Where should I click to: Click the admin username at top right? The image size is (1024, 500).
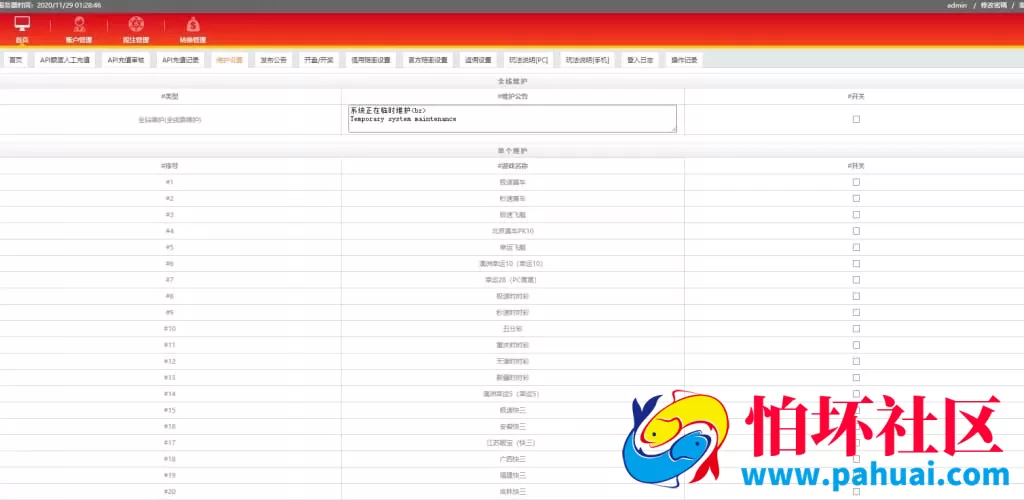(x=955, y=5)
